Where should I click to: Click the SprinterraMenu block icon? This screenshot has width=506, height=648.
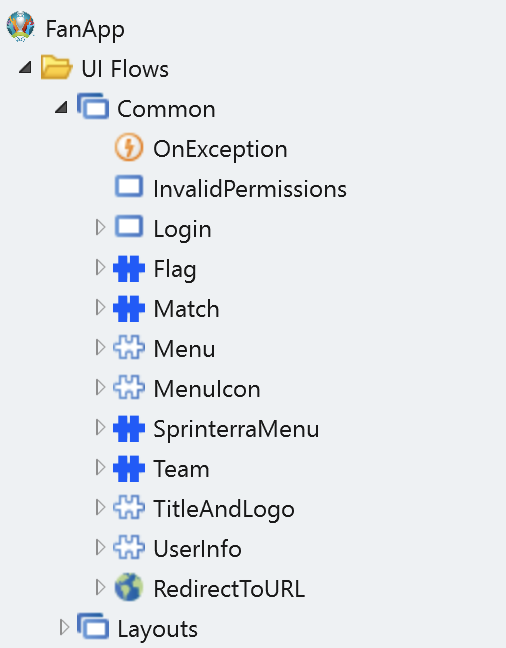(x=129, y=428)
